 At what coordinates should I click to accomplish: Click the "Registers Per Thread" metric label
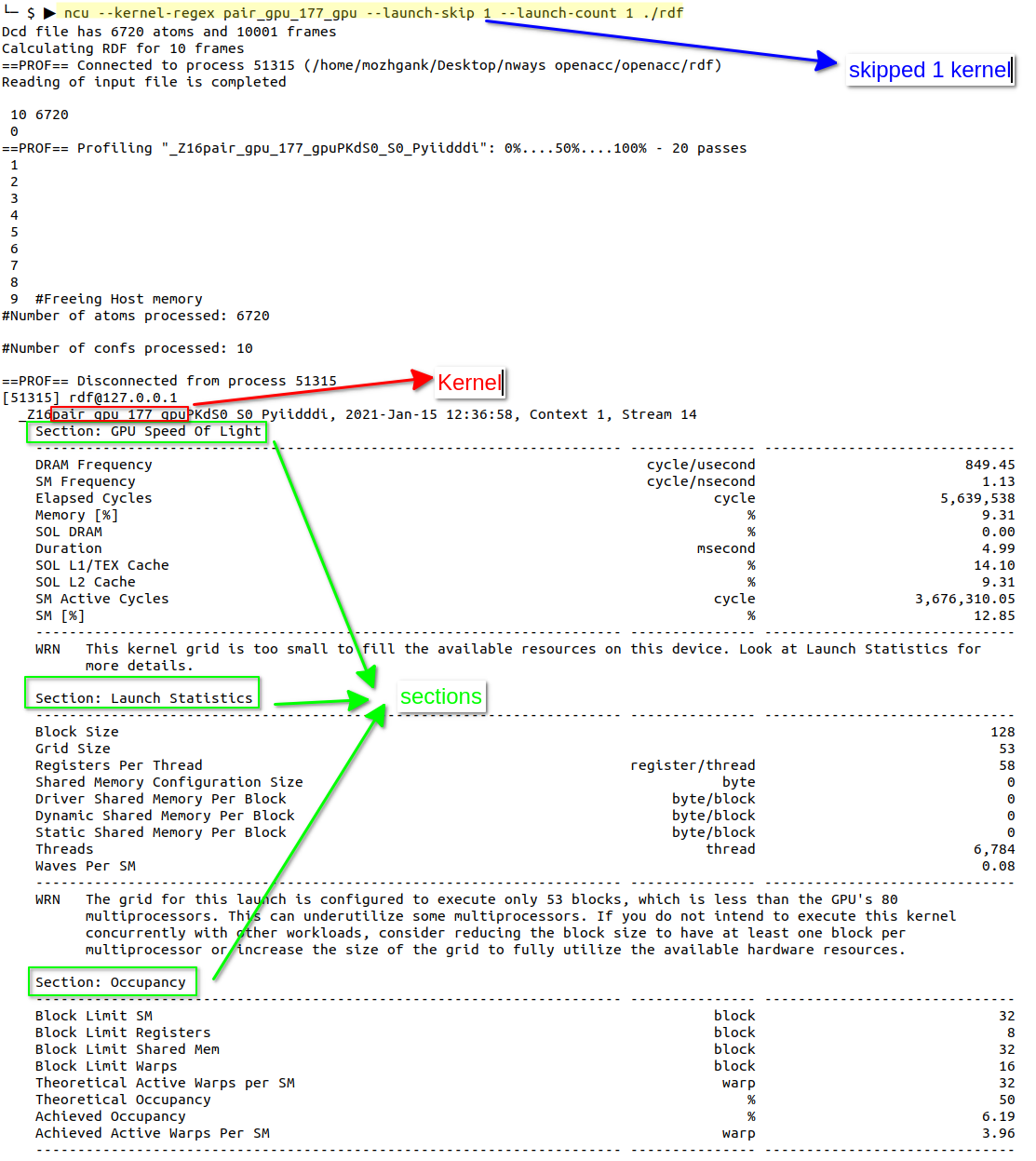(118, 765)
